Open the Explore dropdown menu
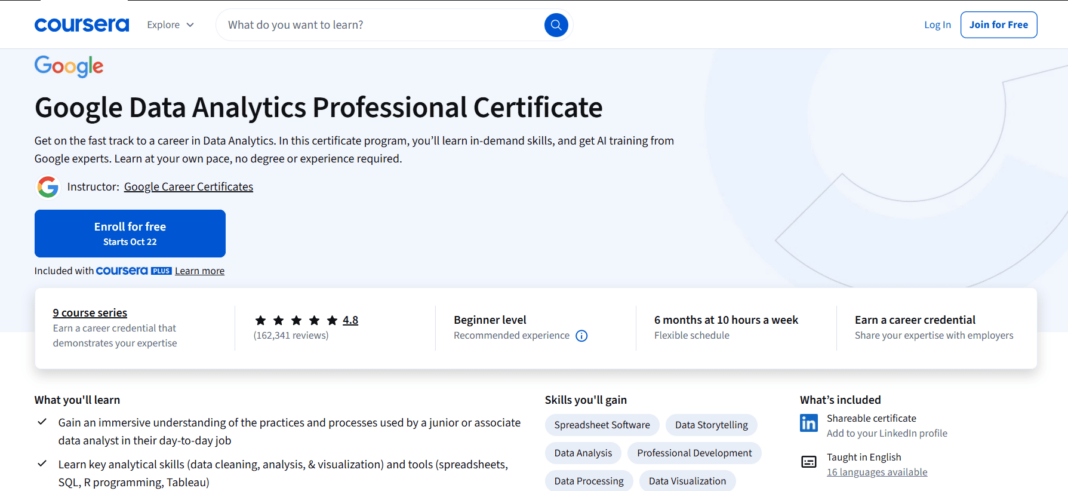The height and width of the screenshot is (491, 1068). tap(170, 25)
